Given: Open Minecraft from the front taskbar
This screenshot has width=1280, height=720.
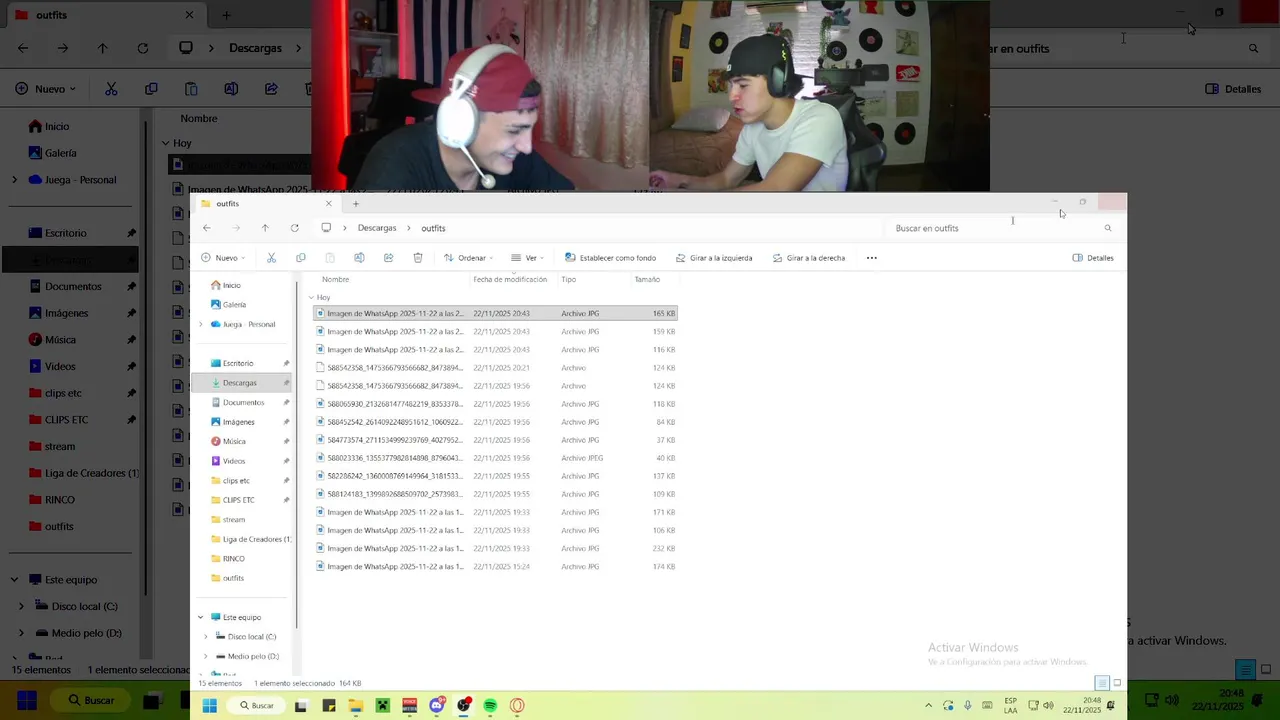Looking at the screenshot, I should pyautogui.click(x=382, y=706).
